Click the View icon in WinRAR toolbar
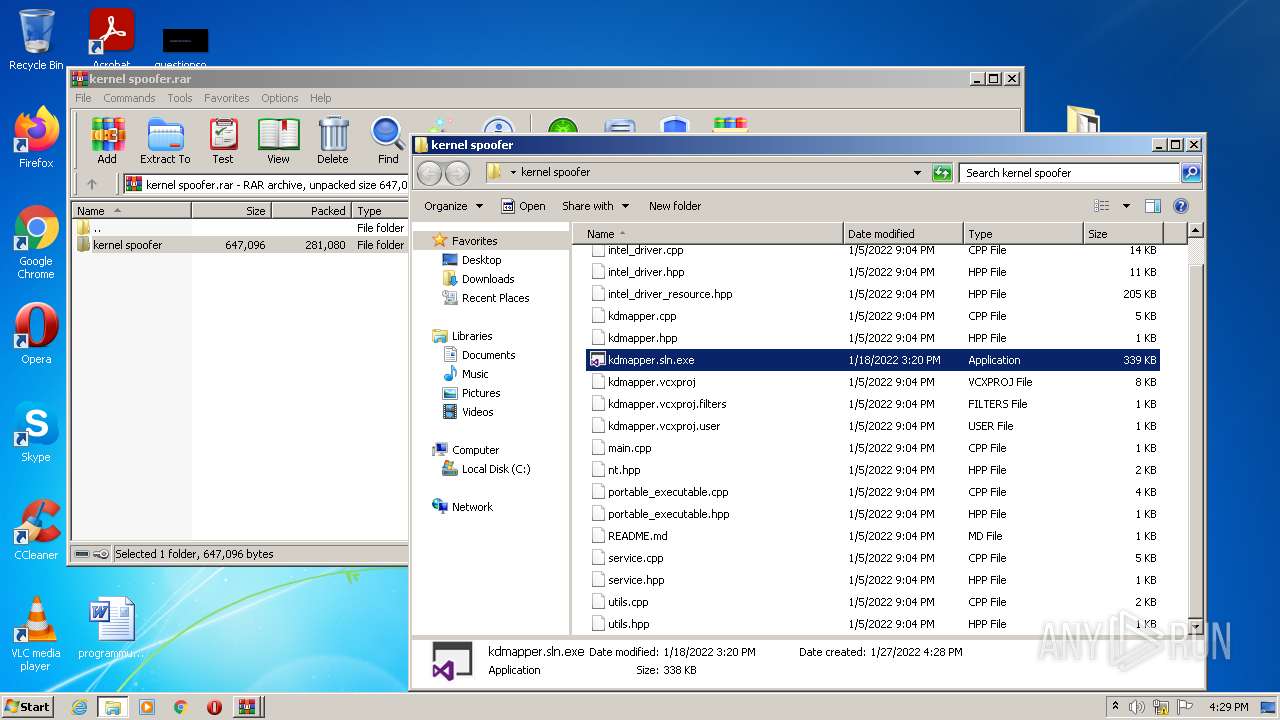Screen dimensions: 1280x720 278,141
